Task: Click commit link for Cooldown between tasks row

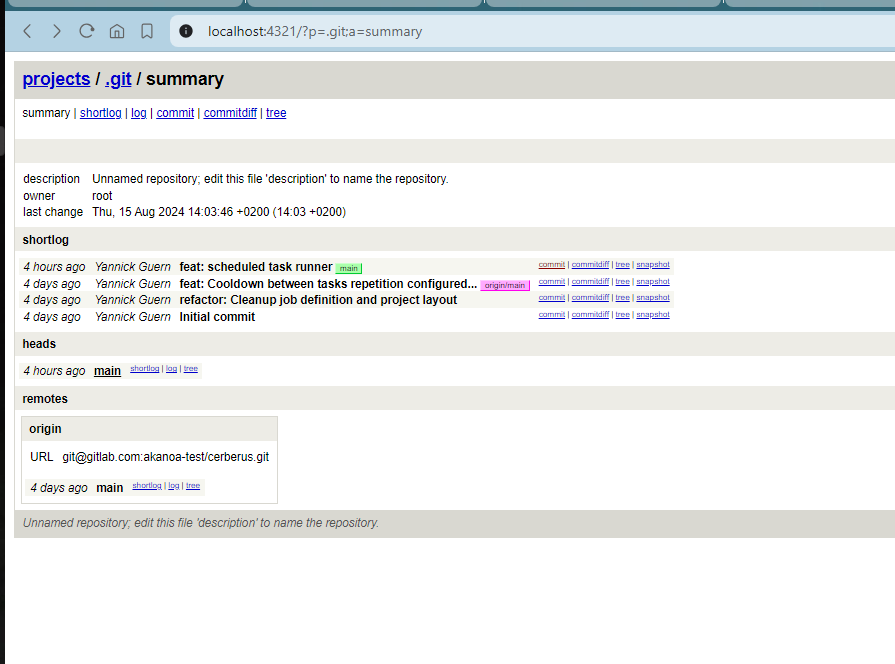Action: (551, 281)
